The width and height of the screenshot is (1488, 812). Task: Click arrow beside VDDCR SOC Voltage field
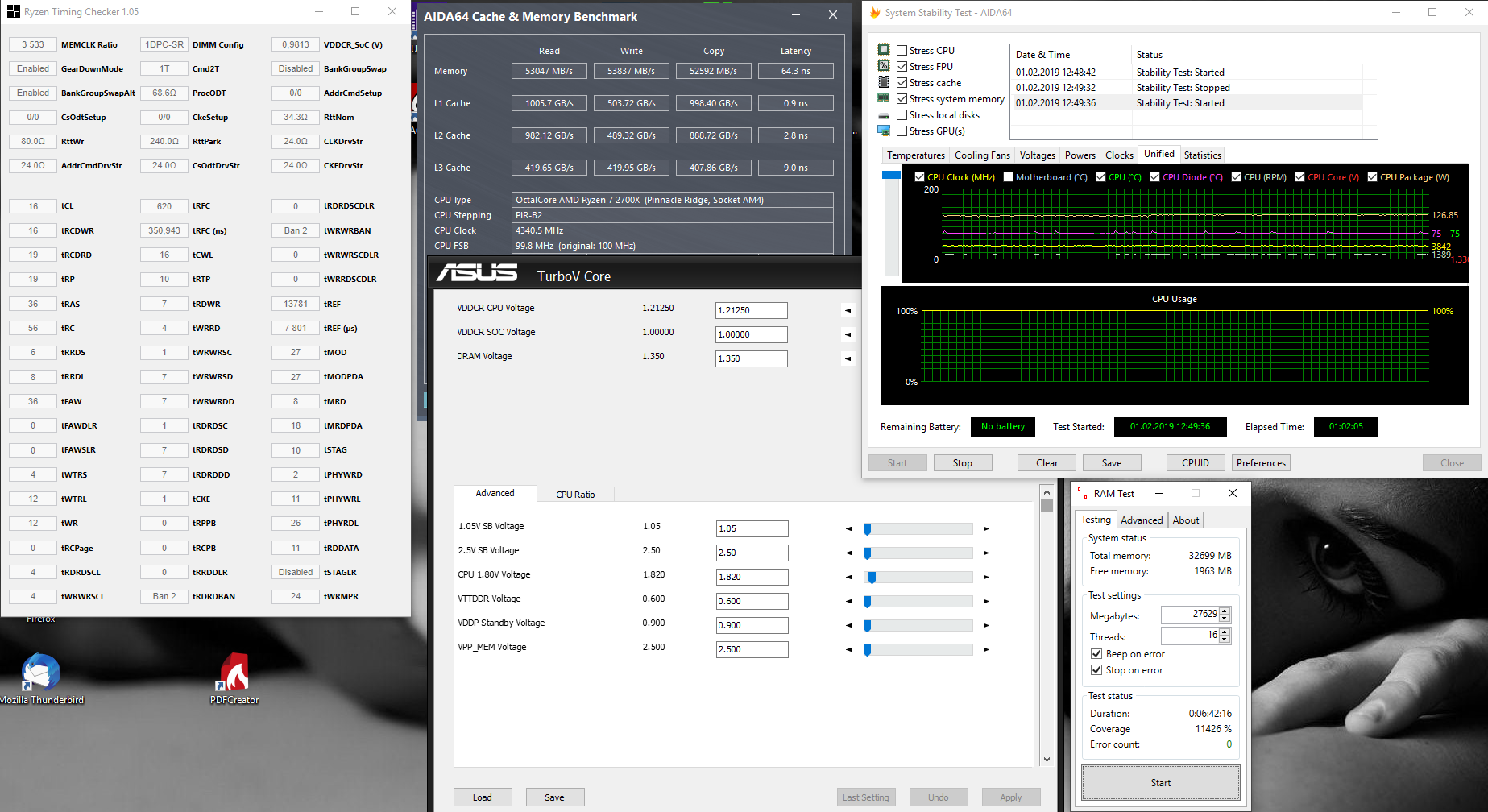point(848,334)
